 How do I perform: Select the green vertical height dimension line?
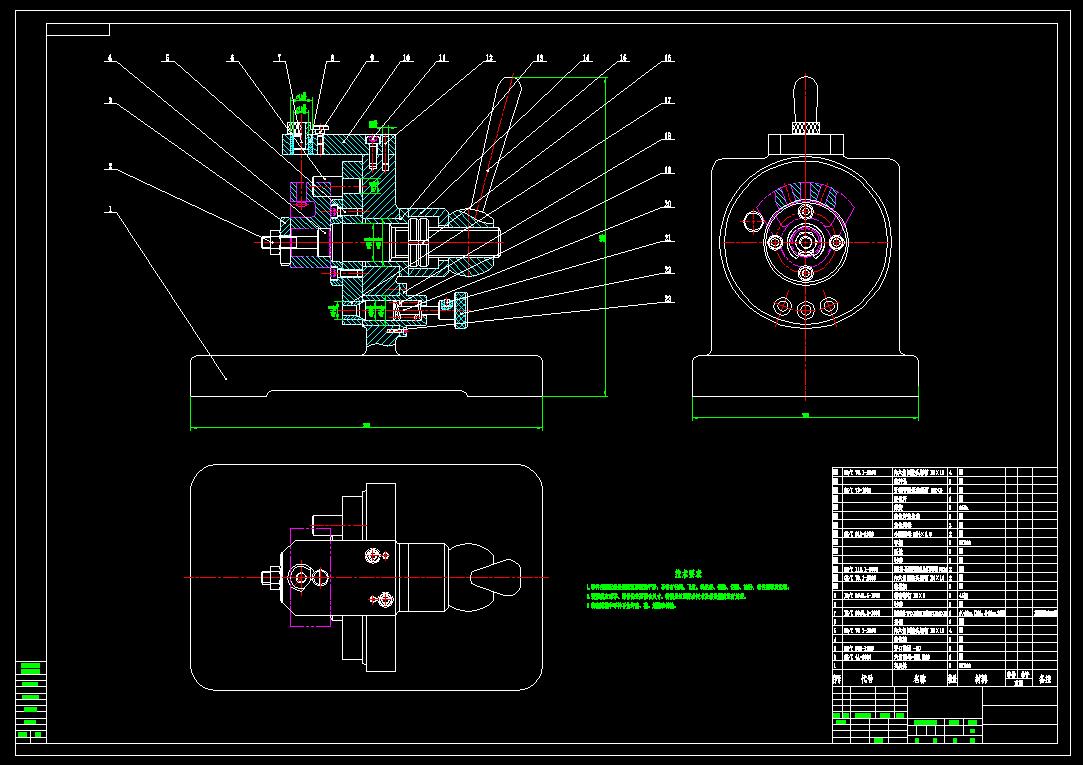pyautogui.click(x=606, y=237)
